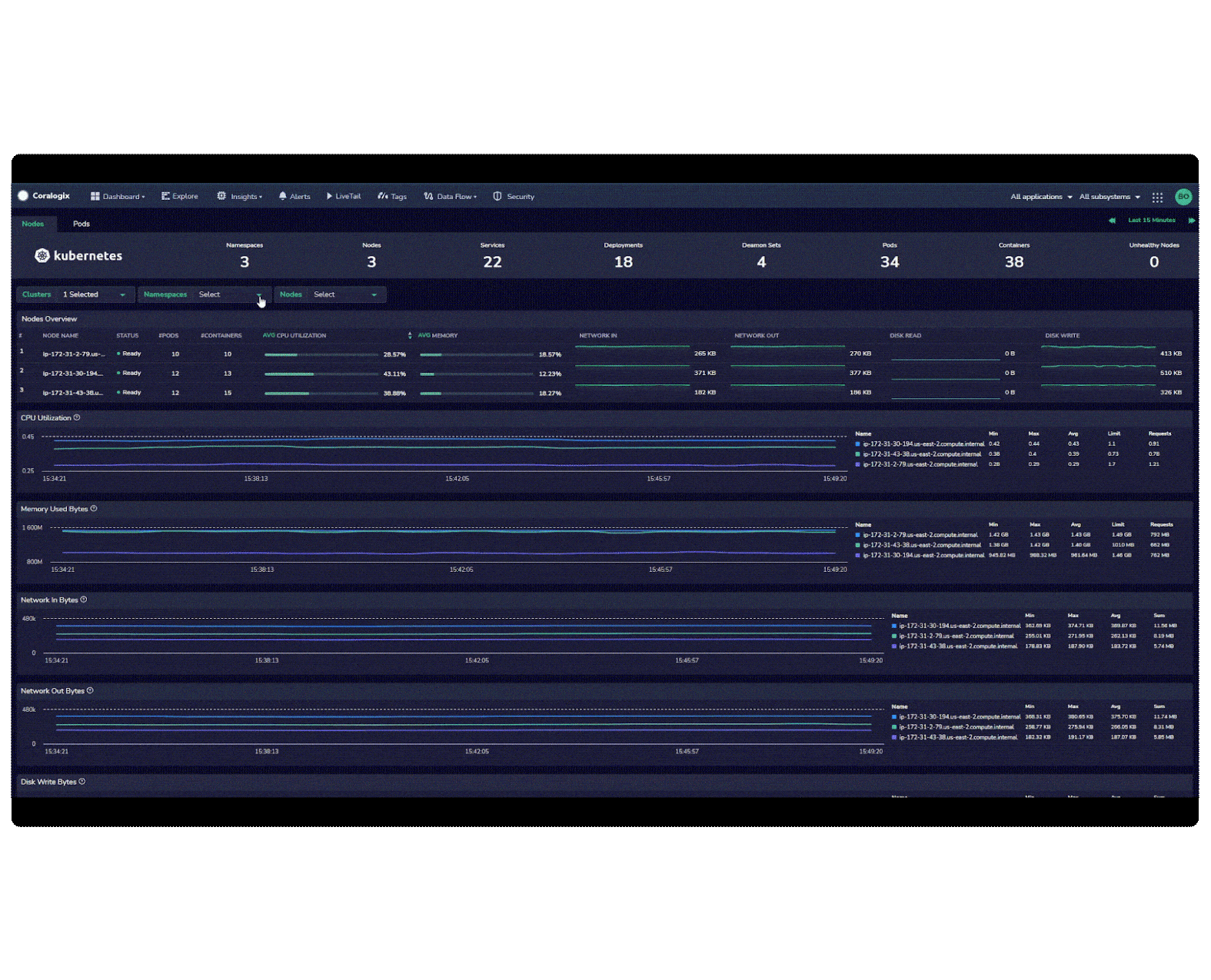Open node ip-172-31-2-79.us in Nodes Overview
The height and width of the screenshot is (980, 1211).
74,354
